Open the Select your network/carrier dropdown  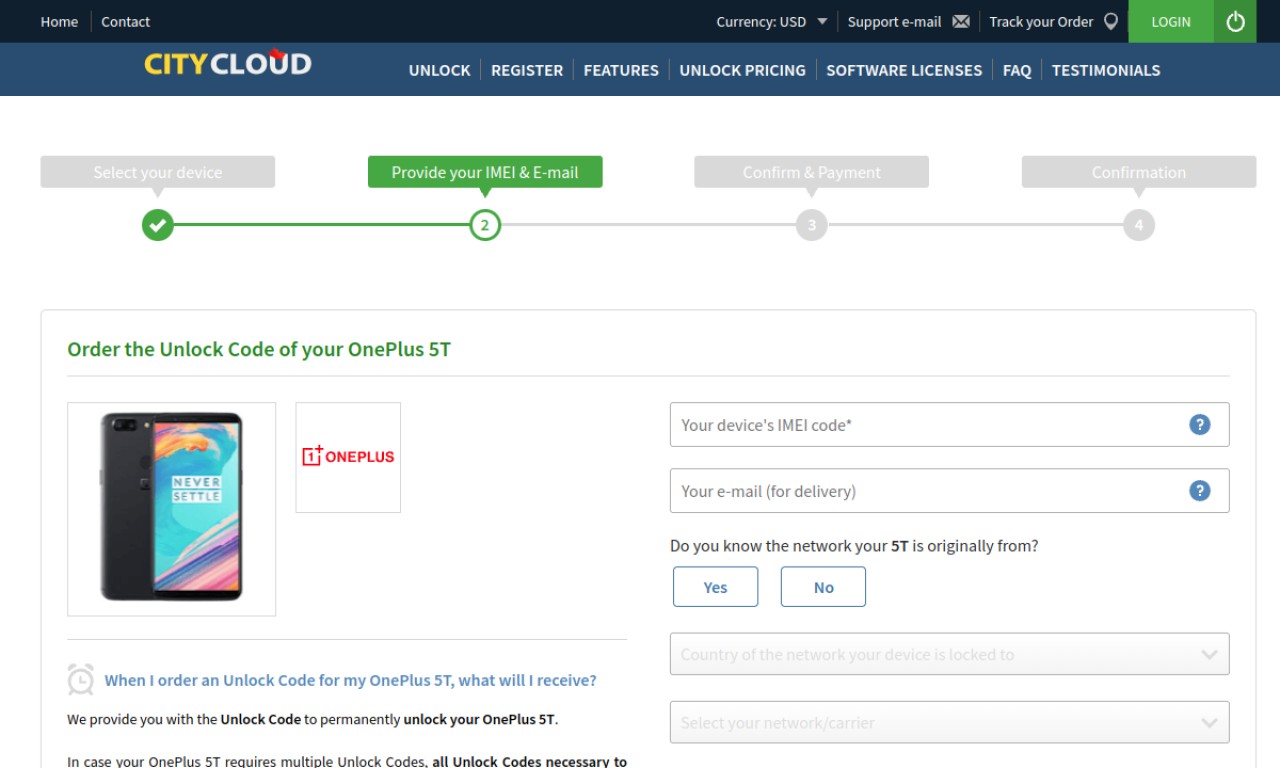pos(949,722)
